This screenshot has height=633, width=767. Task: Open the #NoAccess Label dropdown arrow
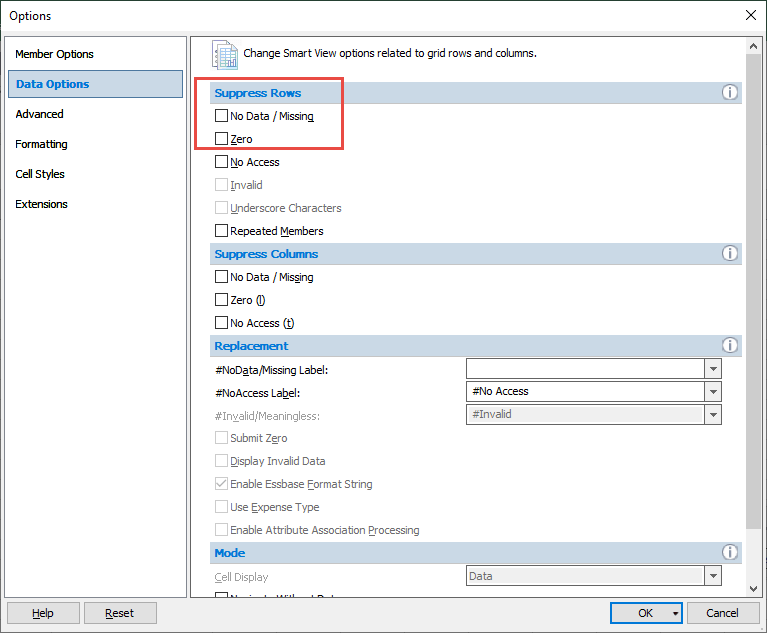[x=713, y=392]
